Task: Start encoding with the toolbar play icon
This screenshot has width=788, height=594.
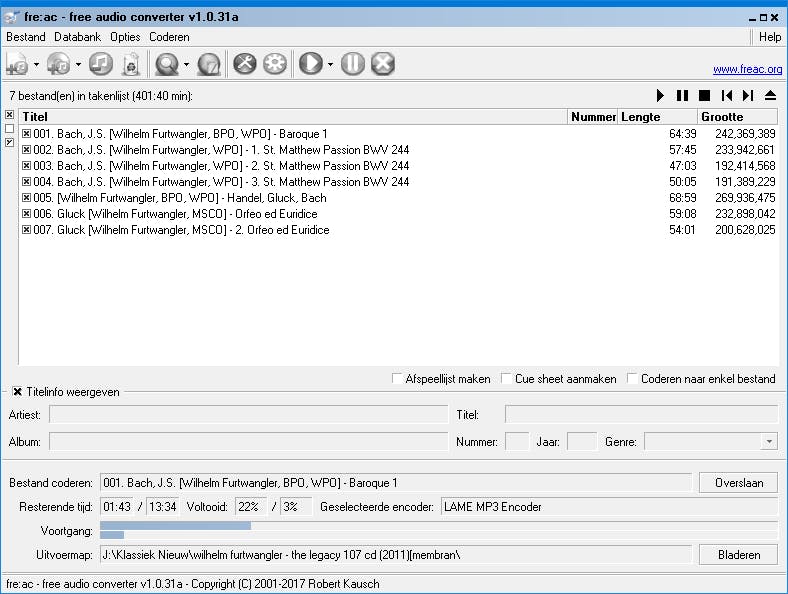Action: (311, 64)
